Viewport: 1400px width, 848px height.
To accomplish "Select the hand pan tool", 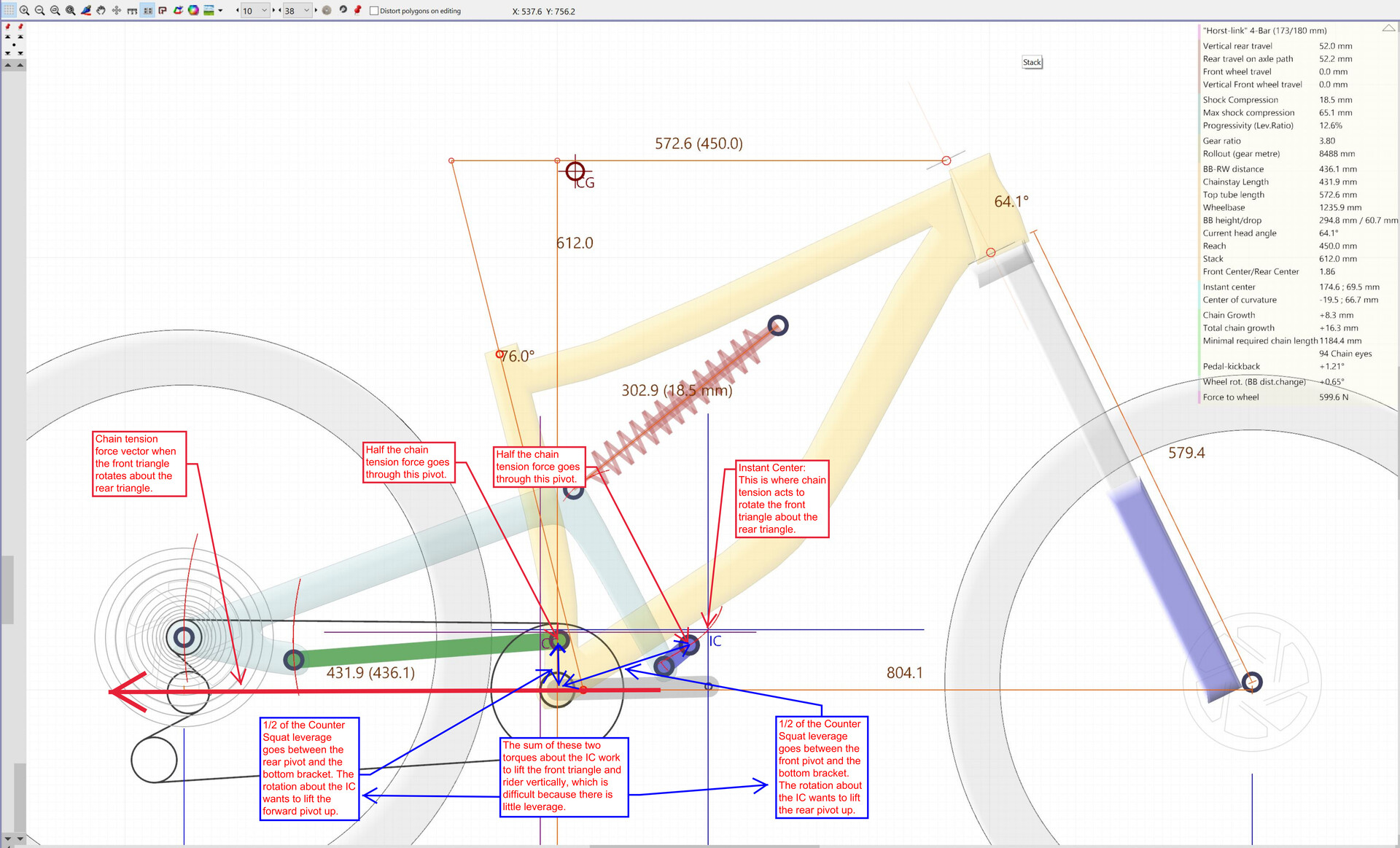I will click(x=101, y=10).
